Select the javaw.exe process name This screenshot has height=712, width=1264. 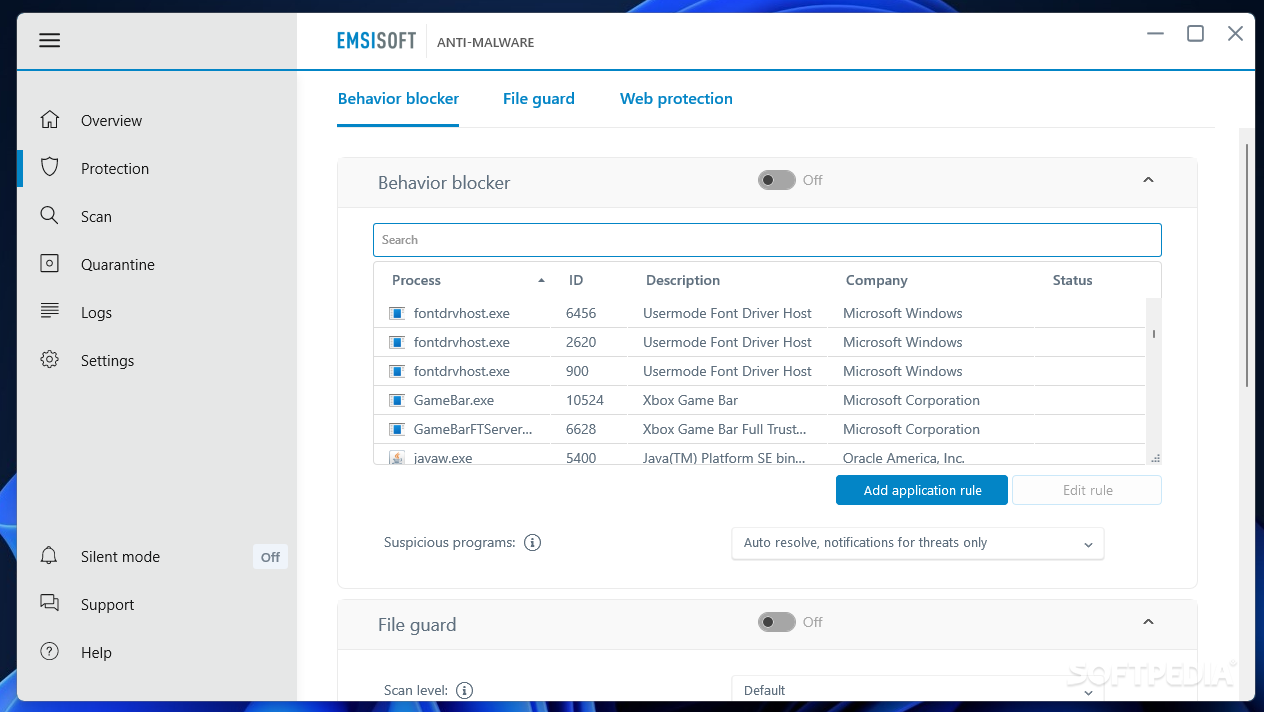tap(443, 458)
